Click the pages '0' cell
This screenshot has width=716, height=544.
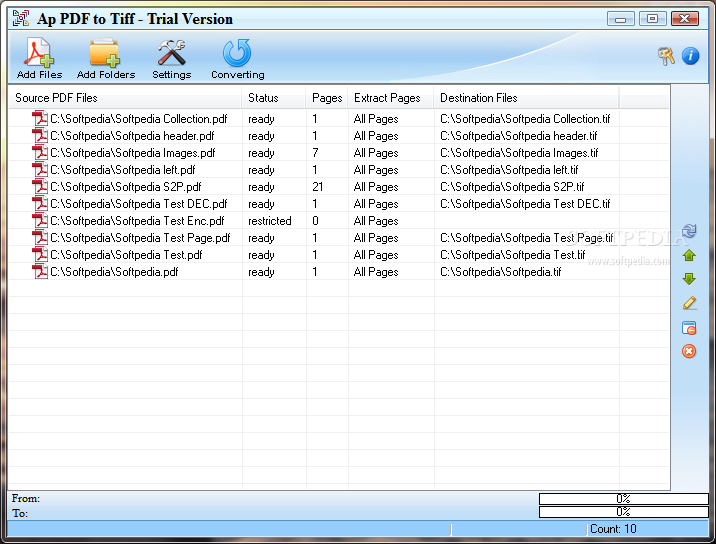[x=315, y=221]
